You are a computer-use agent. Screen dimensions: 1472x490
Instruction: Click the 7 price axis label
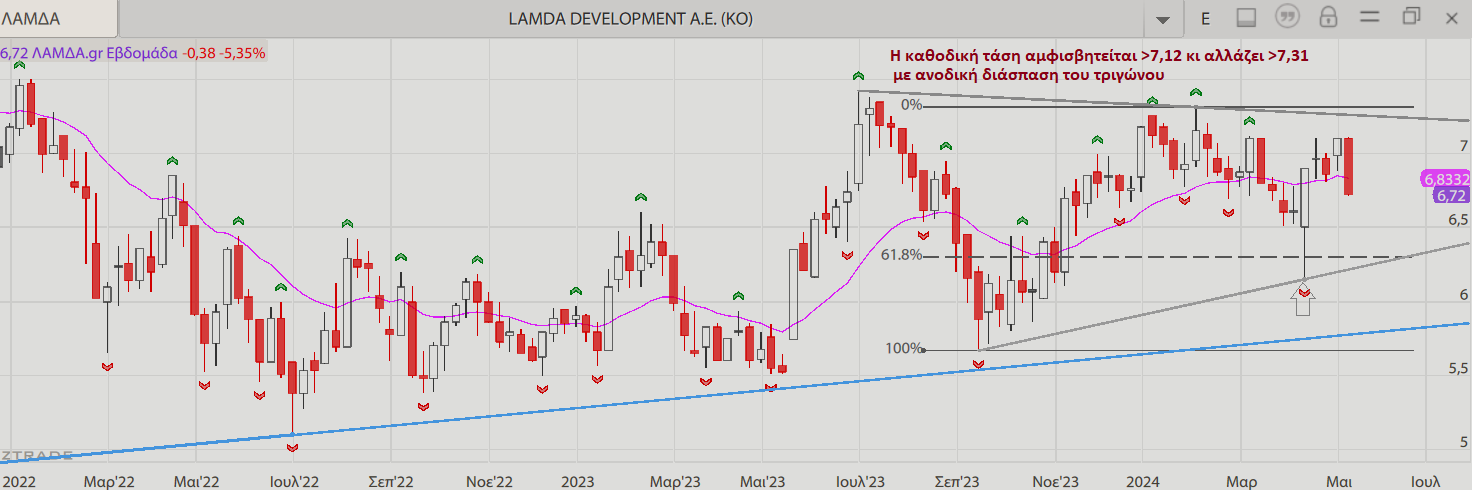tap(1463, 146)
